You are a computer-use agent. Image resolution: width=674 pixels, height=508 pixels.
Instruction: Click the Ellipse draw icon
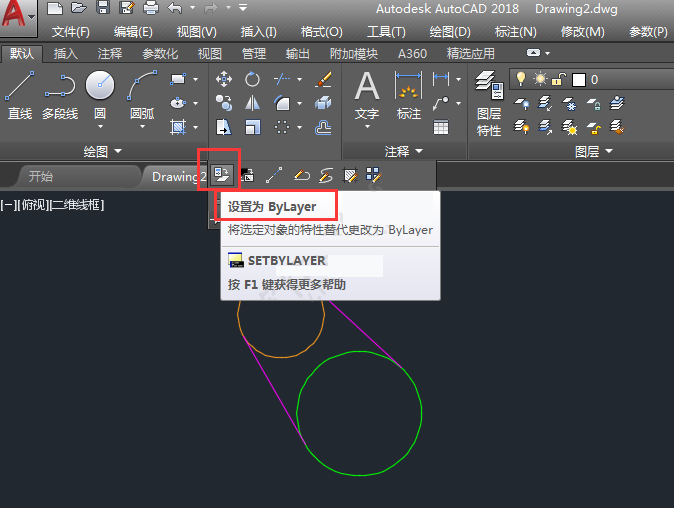(x=178, y=103)
